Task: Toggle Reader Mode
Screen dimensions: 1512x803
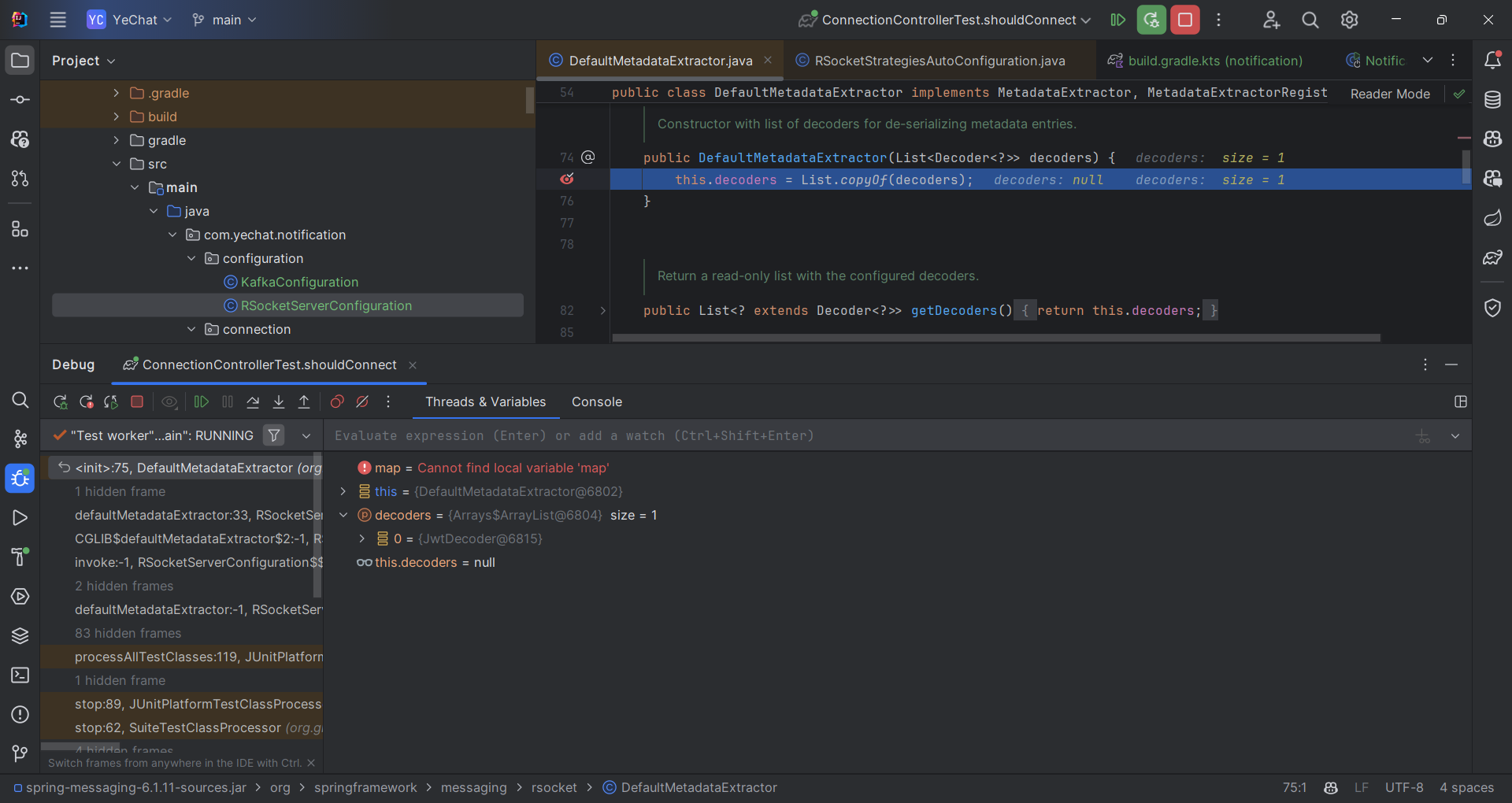Action: coord(1390,94)
